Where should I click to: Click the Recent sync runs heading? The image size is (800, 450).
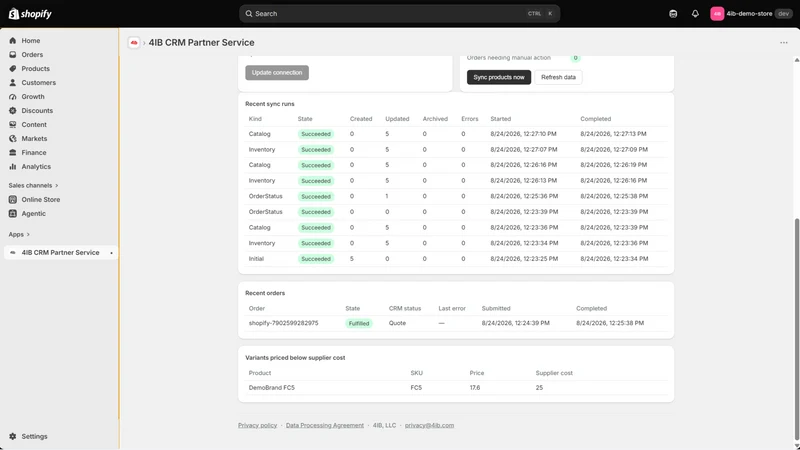270,104
